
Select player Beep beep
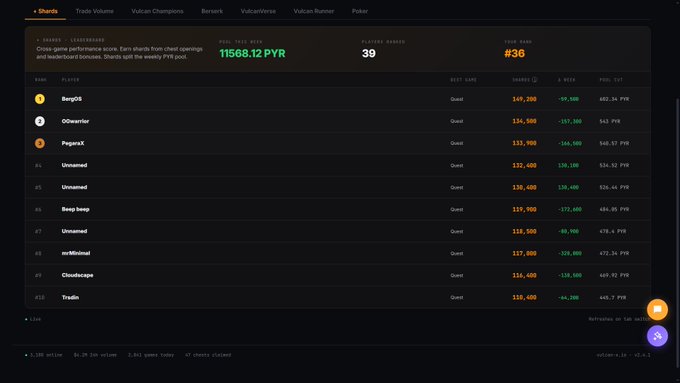[x=75, y=209]
